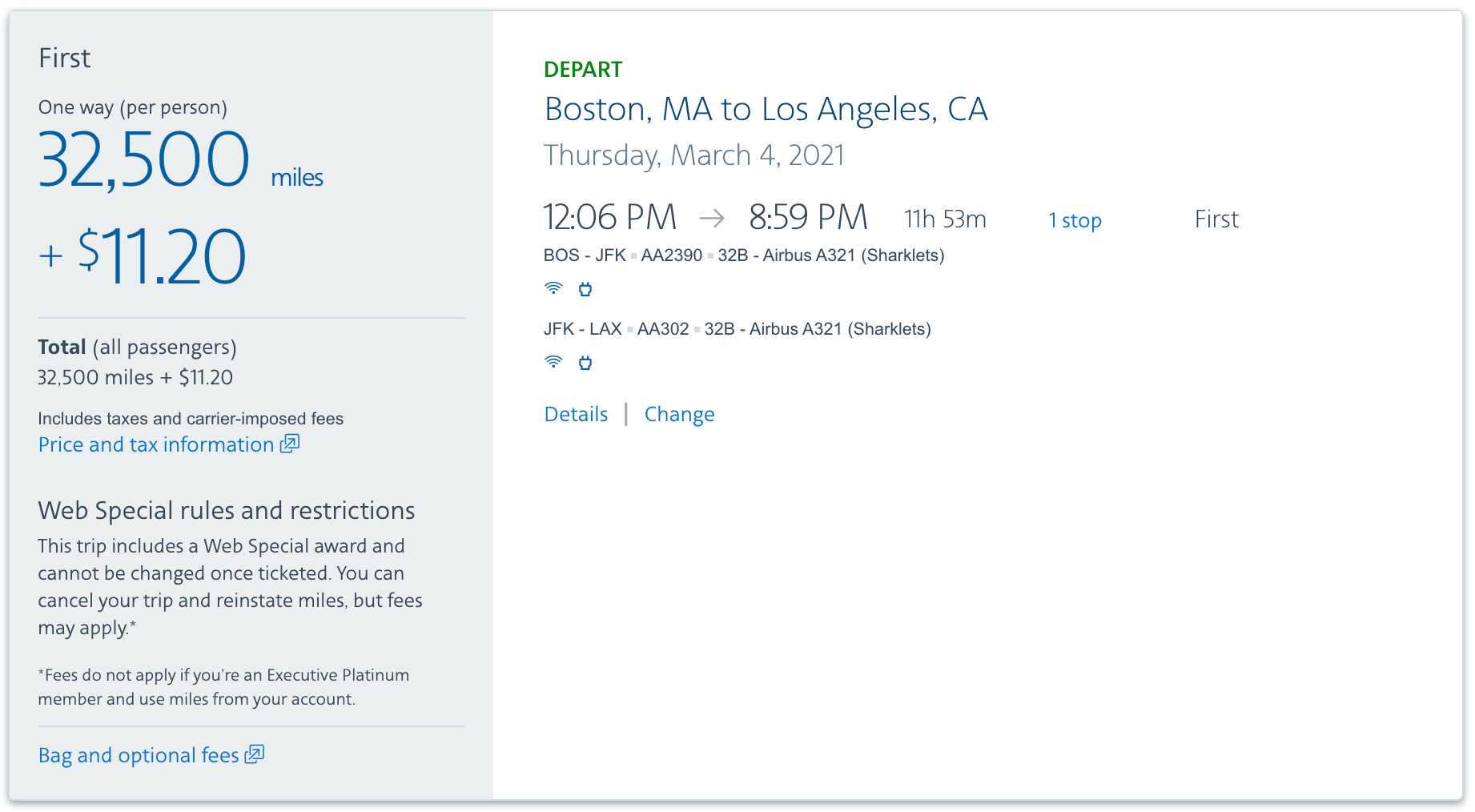1475x812 pixels.
Task: Click the Web Special rules and restrictions heading
Action: [x=227, y=510]
